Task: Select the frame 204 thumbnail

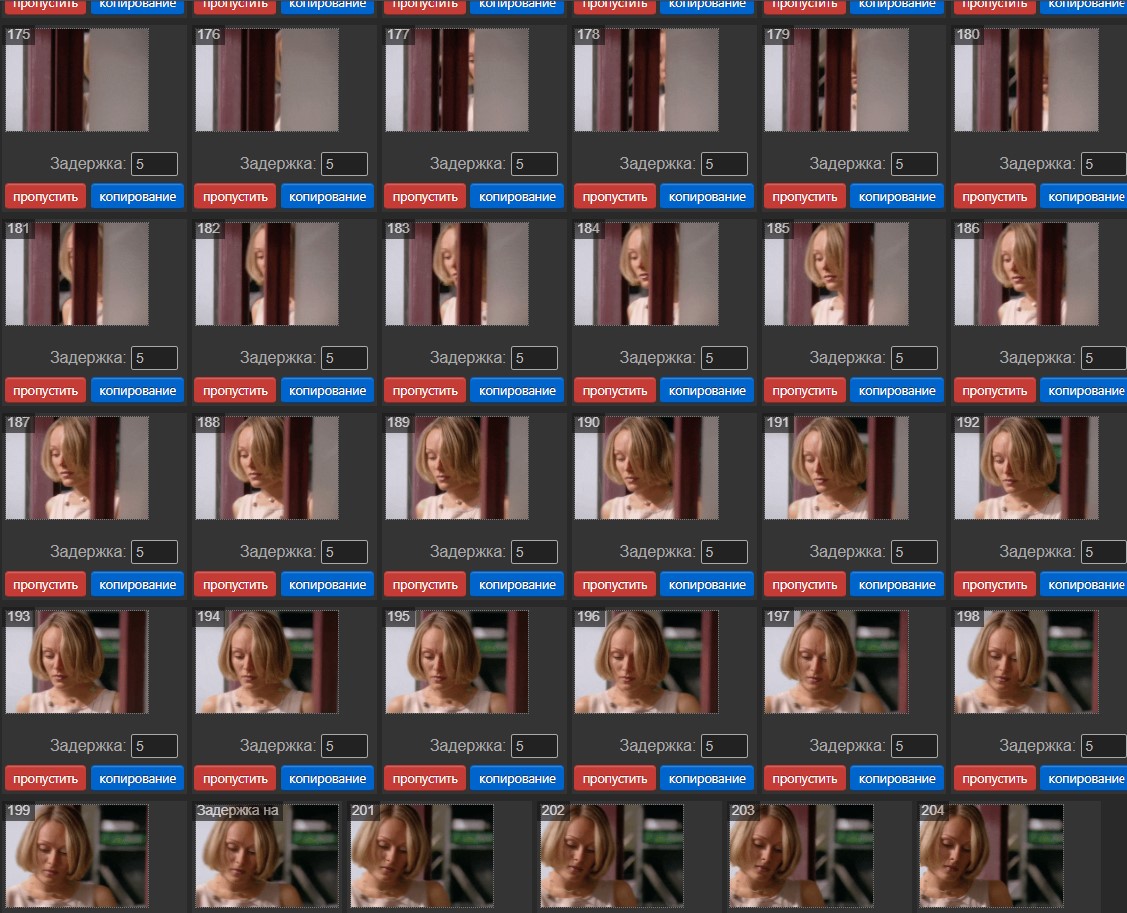Action: (991, 856)
